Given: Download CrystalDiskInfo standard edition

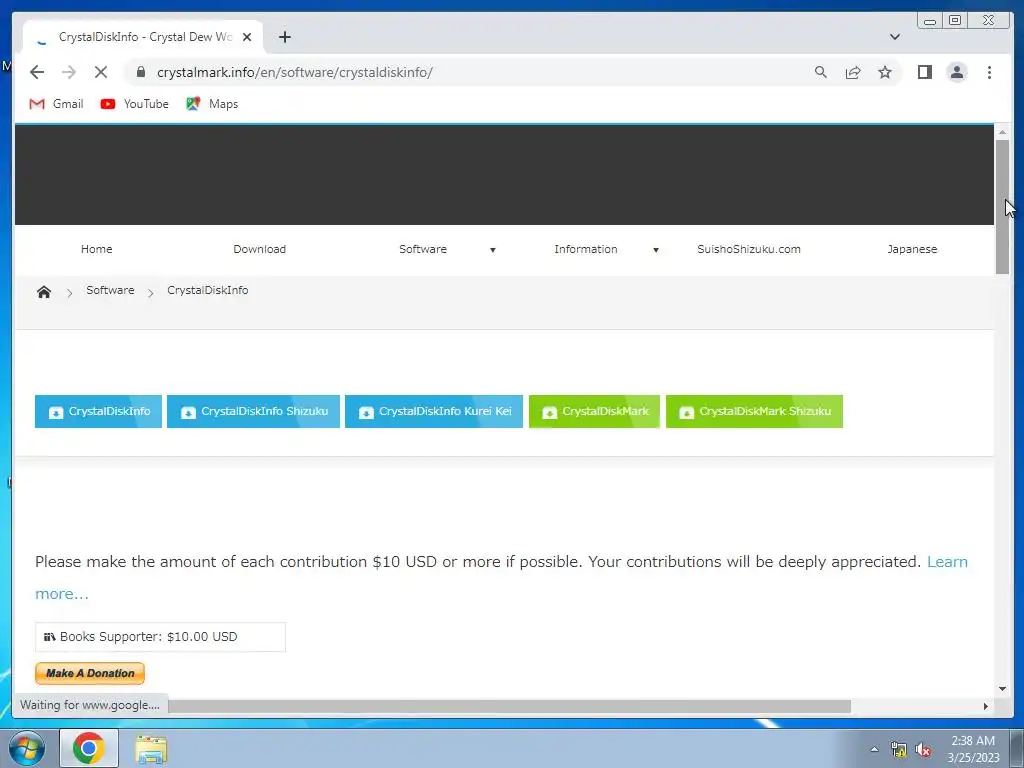Looking at the screenshot, I should point(98,411).
